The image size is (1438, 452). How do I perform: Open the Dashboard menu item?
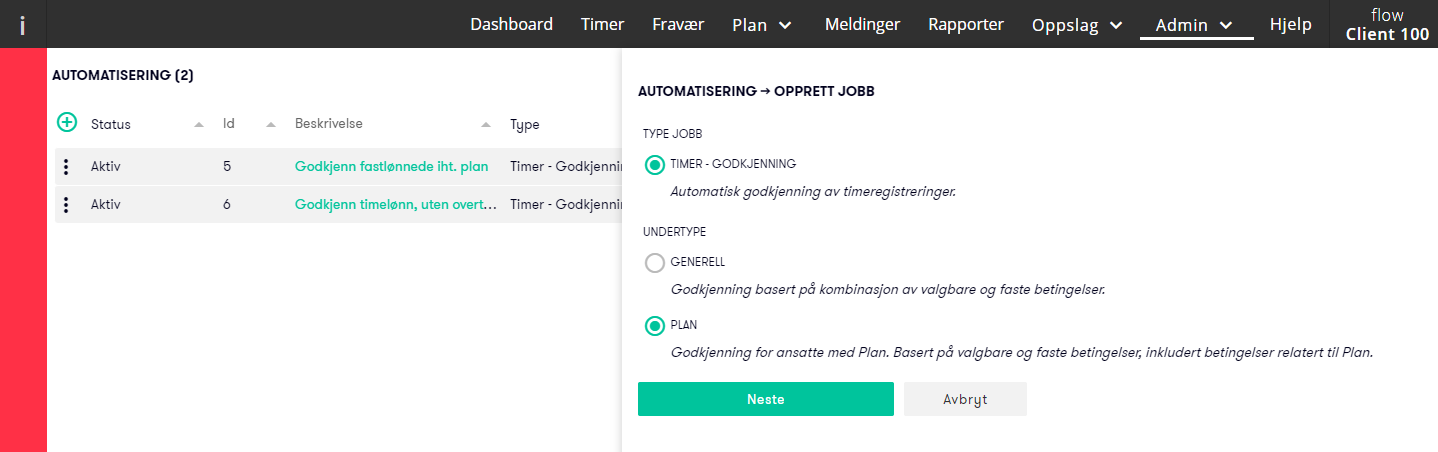tap(511, 25)
